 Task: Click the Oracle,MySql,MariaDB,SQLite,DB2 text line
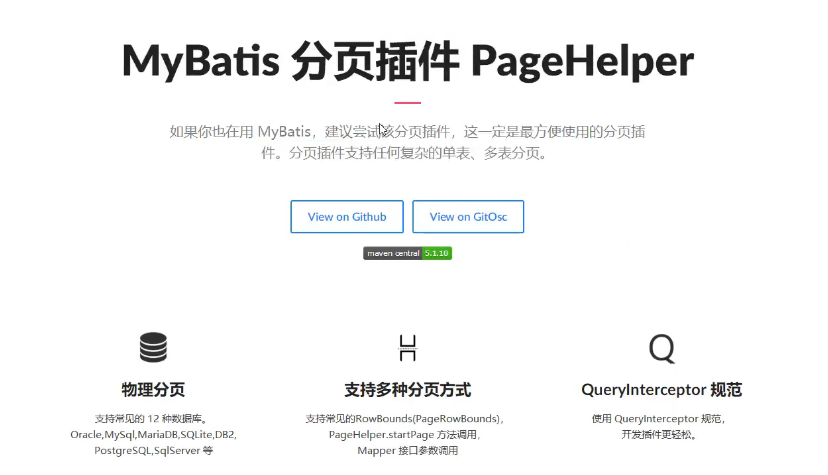pos(153,434)
